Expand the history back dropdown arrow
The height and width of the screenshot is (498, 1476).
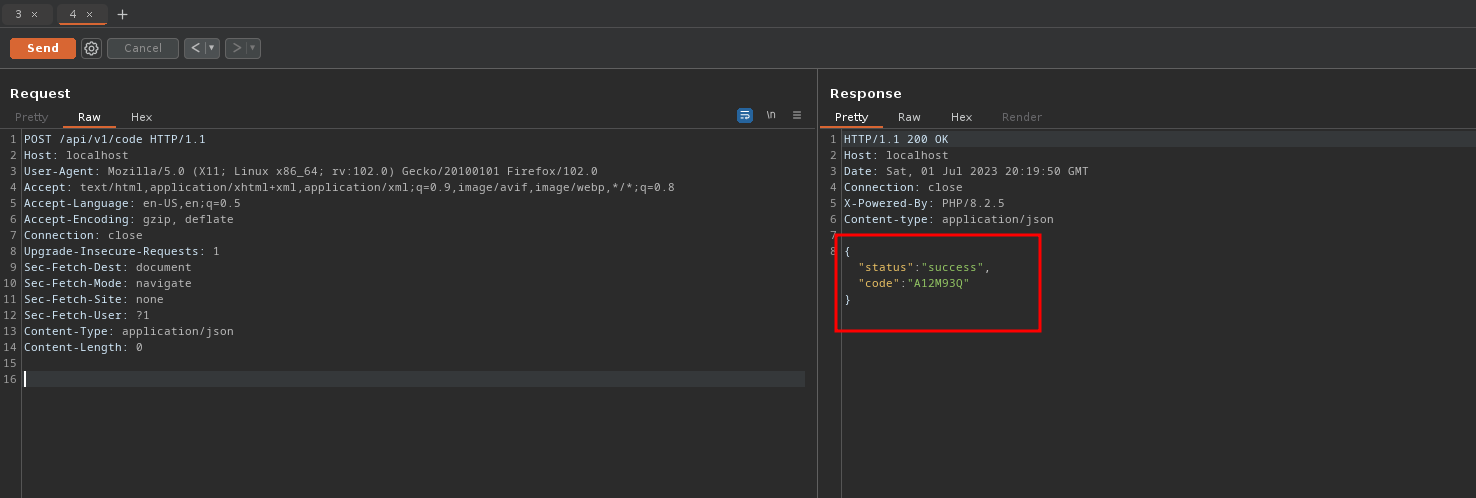(212, 48)
